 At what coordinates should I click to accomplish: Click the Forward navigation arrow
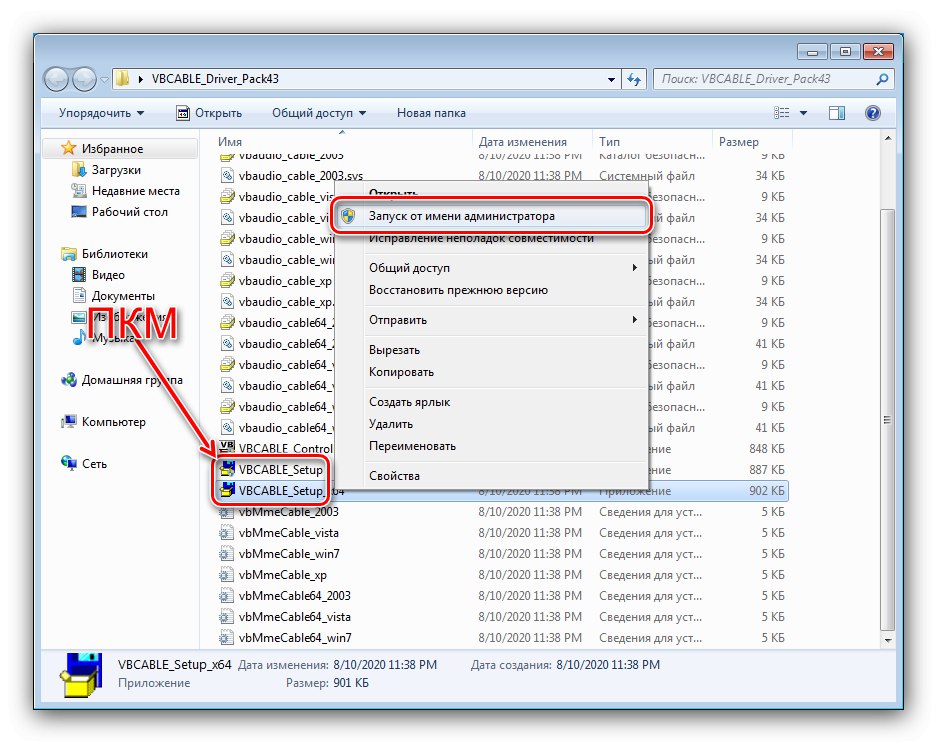[84, 79]
